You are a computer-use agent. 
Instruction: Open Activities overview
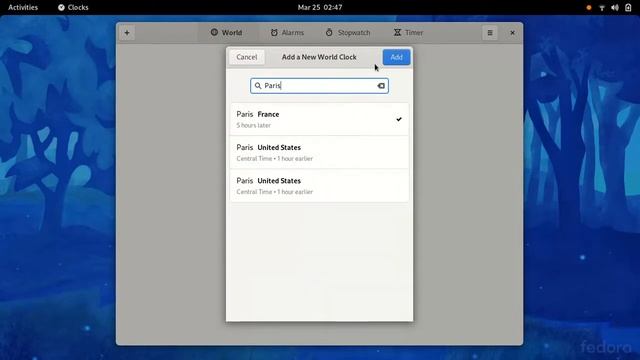pos(23,7)
